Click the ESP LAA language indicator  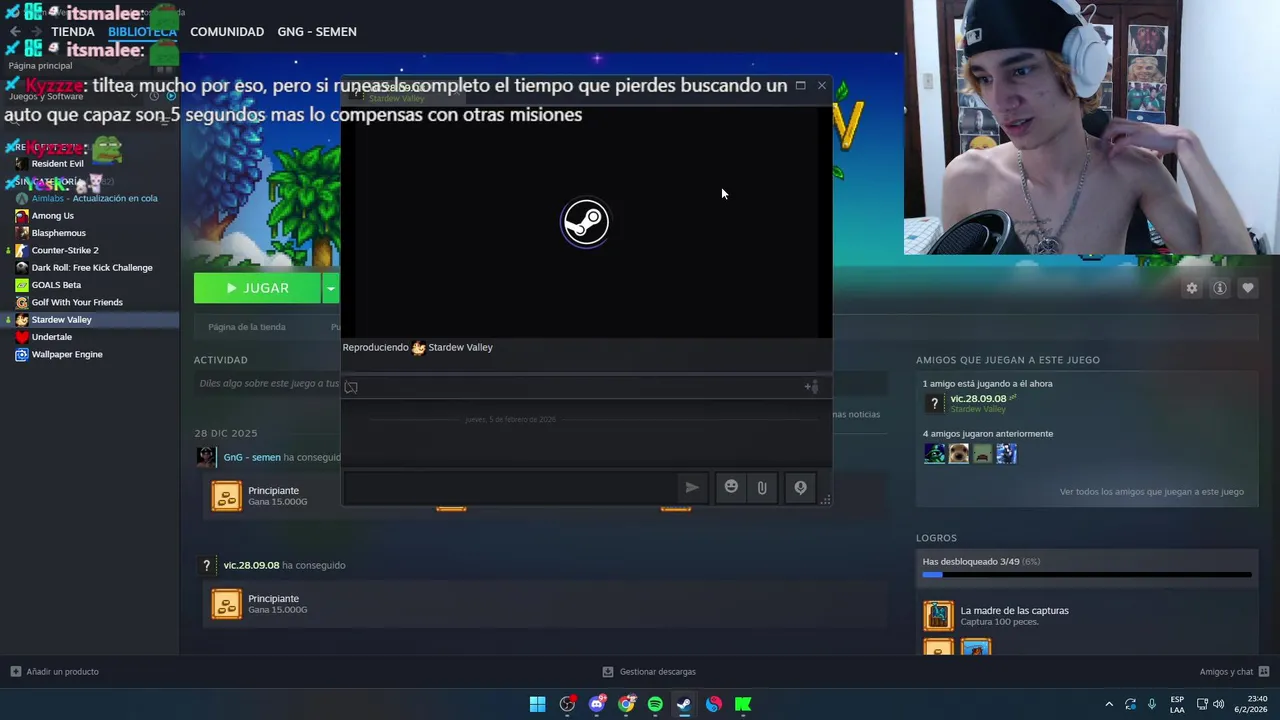tap(1177, 704)
